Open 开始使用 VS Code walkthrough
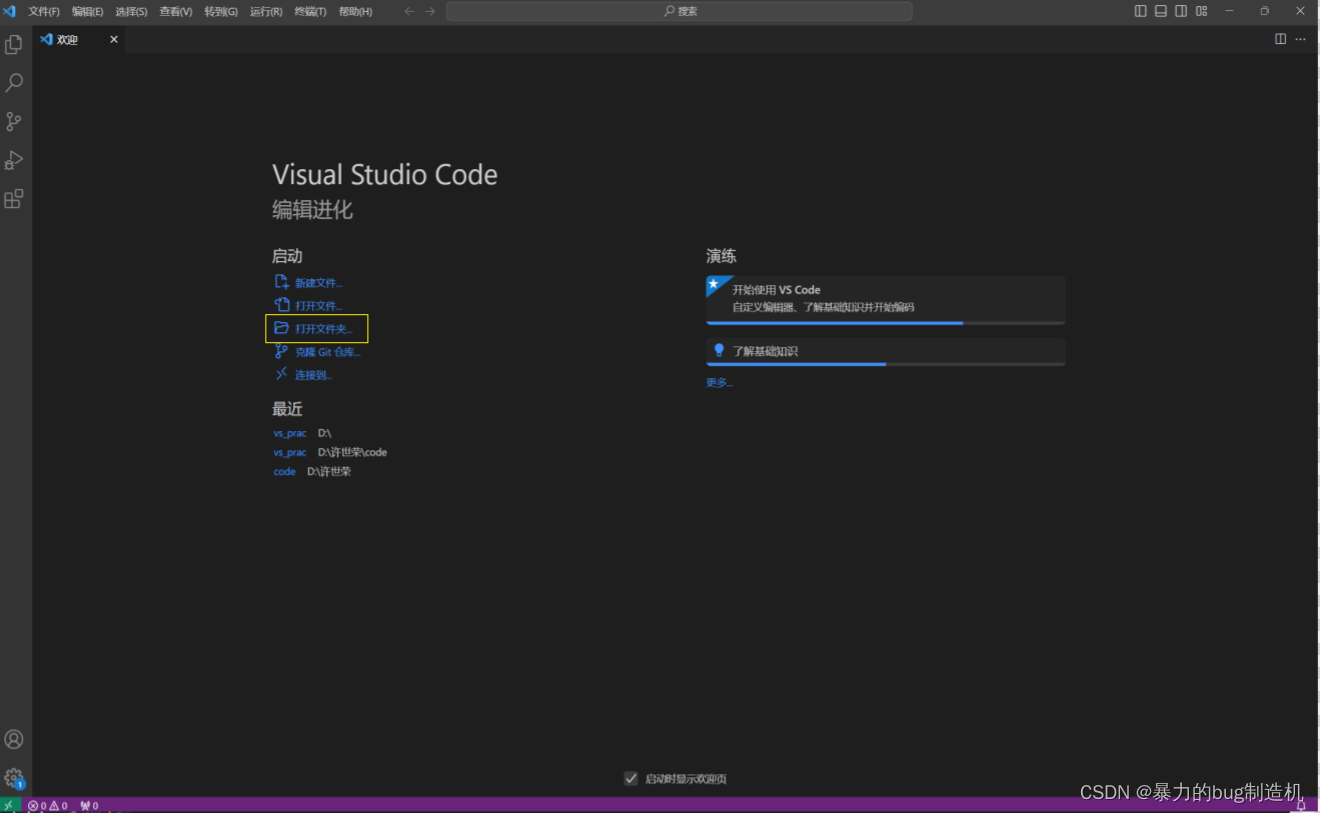 coord(885,300)
